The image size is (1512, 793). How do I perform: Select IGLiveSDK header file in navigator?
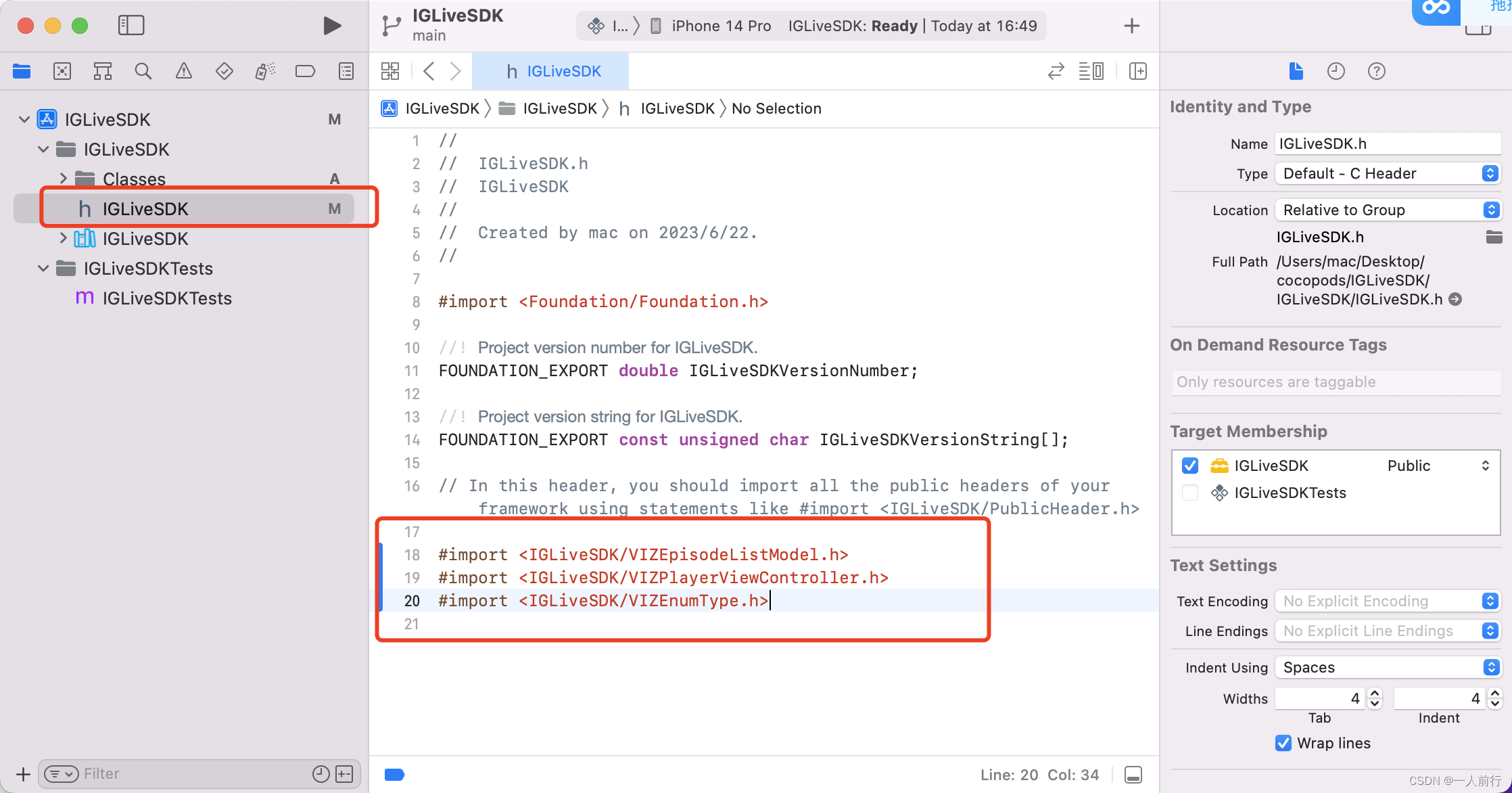(x=184, y=208)
